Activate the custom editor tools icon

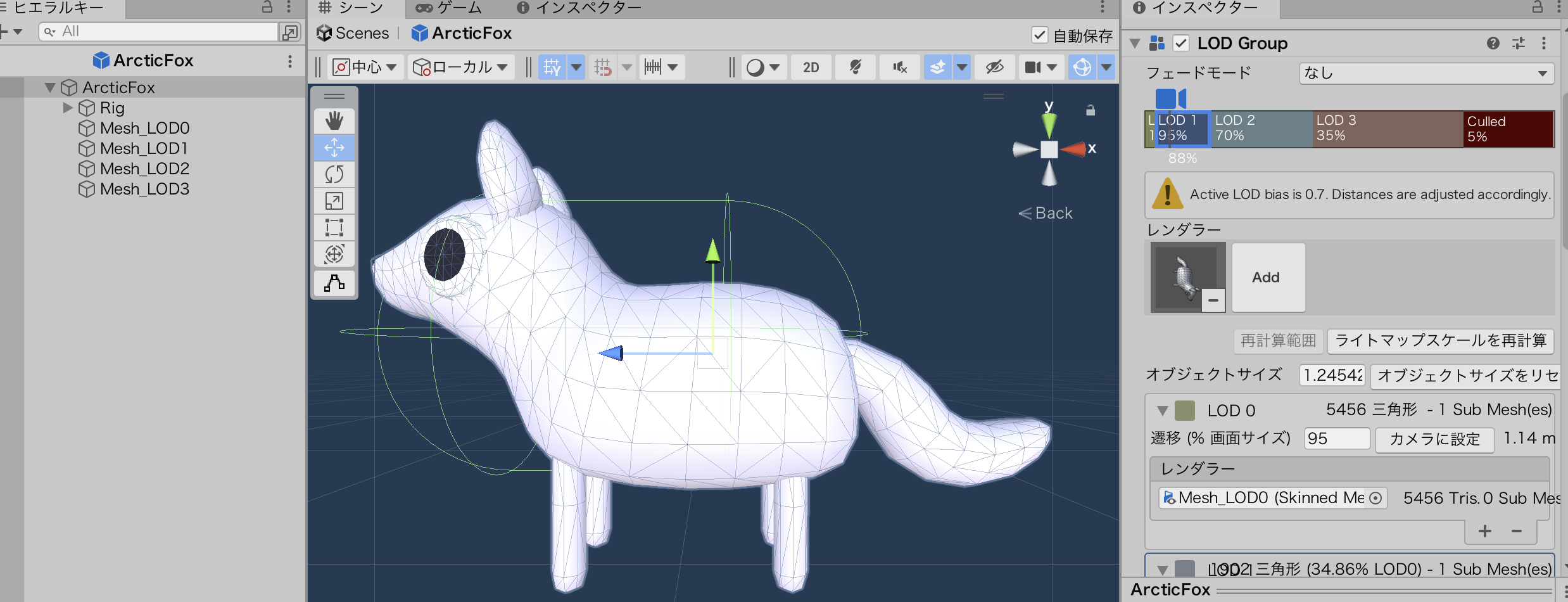[x=334, y=283]
